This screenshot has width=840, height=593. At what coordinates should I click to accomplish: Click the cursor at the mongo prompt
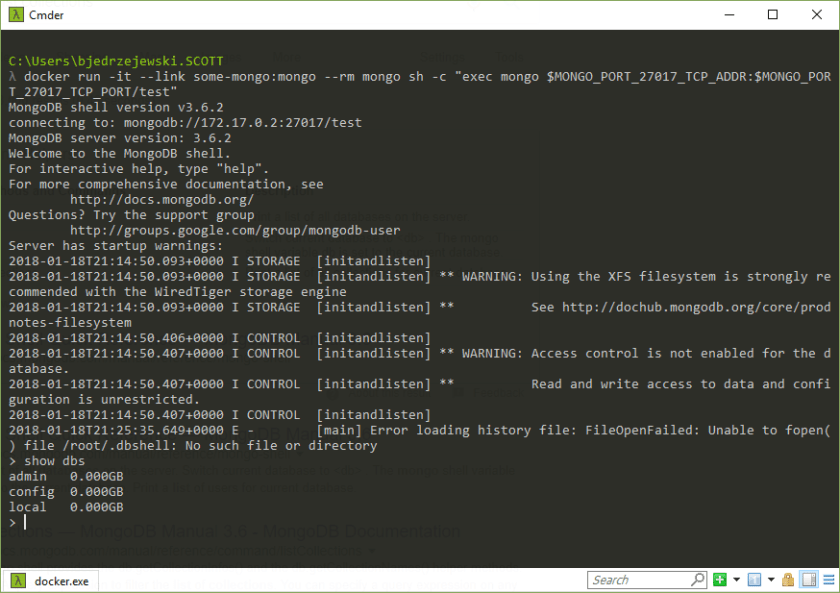pyautogui.click(x=25, y=522)
